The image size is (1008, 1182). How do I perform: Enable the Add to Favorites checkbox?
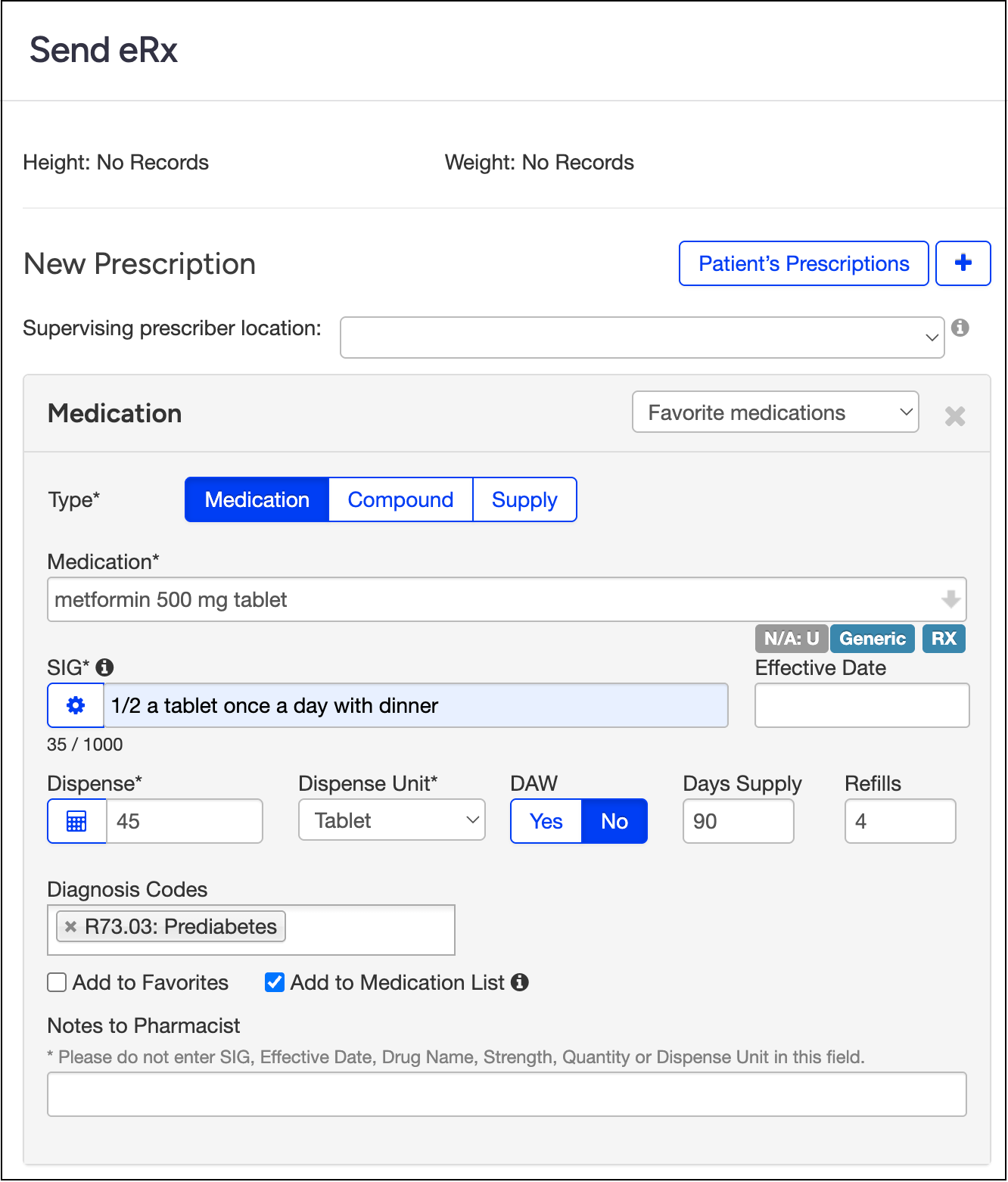(58, 982)
